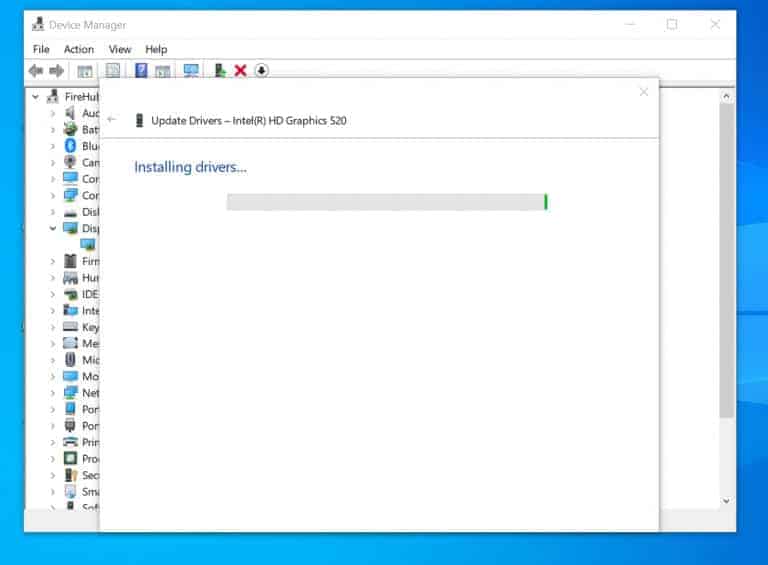This screenshot has width=768, height=565.
Task: Click the vertical scrollbar thumb
Action: tap(726, 260)
